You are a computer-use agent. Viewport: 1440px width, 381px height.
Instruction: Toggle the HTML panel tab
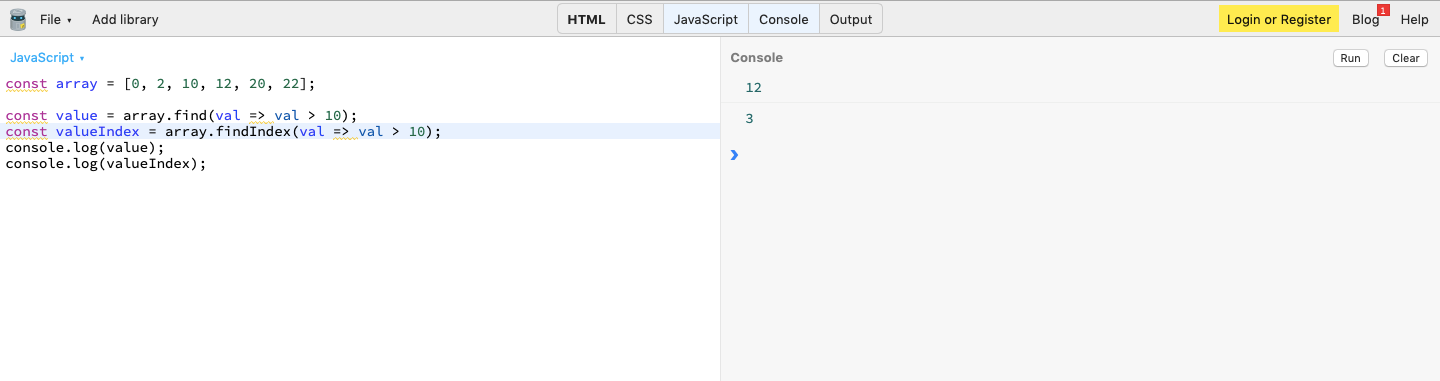pyautogui.click(x=587, y=19)
